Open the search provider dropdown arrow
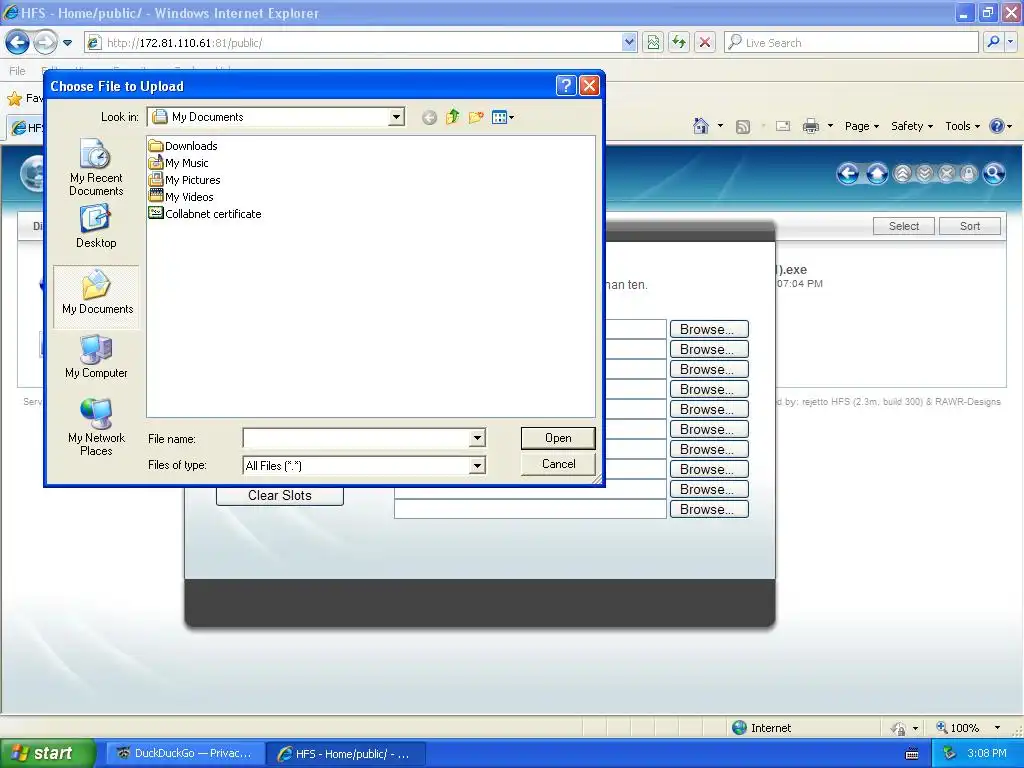This screenshot has width=1024, height=768. 1011,42
